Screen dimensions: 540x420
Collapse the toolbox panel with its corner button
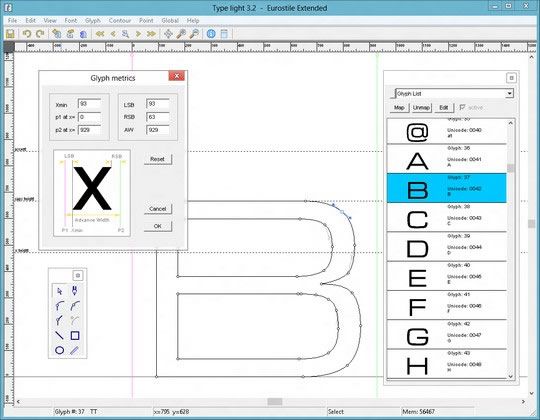[x=78, y=275]
